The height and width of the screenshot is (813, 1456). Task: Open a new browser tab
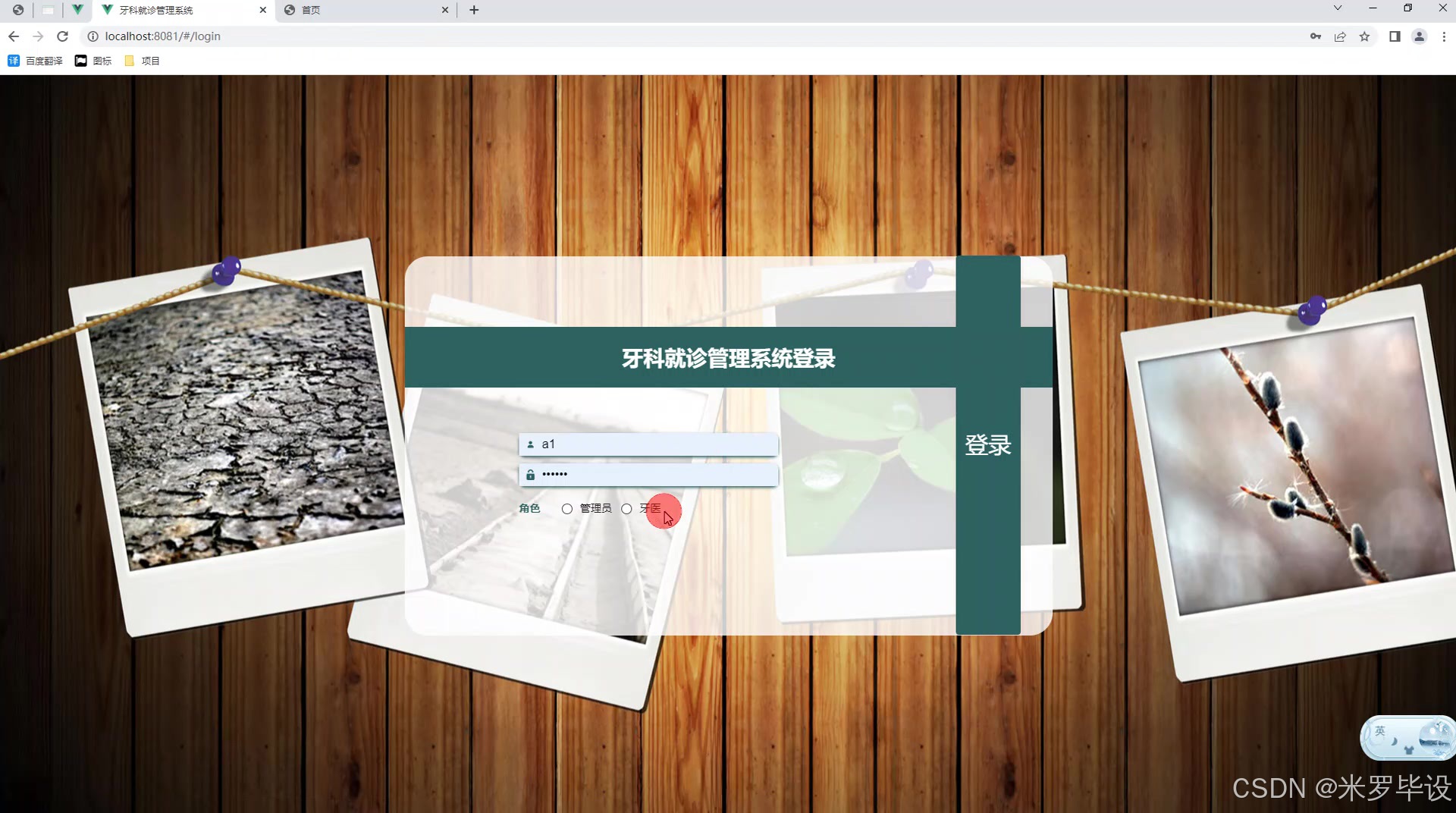tap(474, 10)
